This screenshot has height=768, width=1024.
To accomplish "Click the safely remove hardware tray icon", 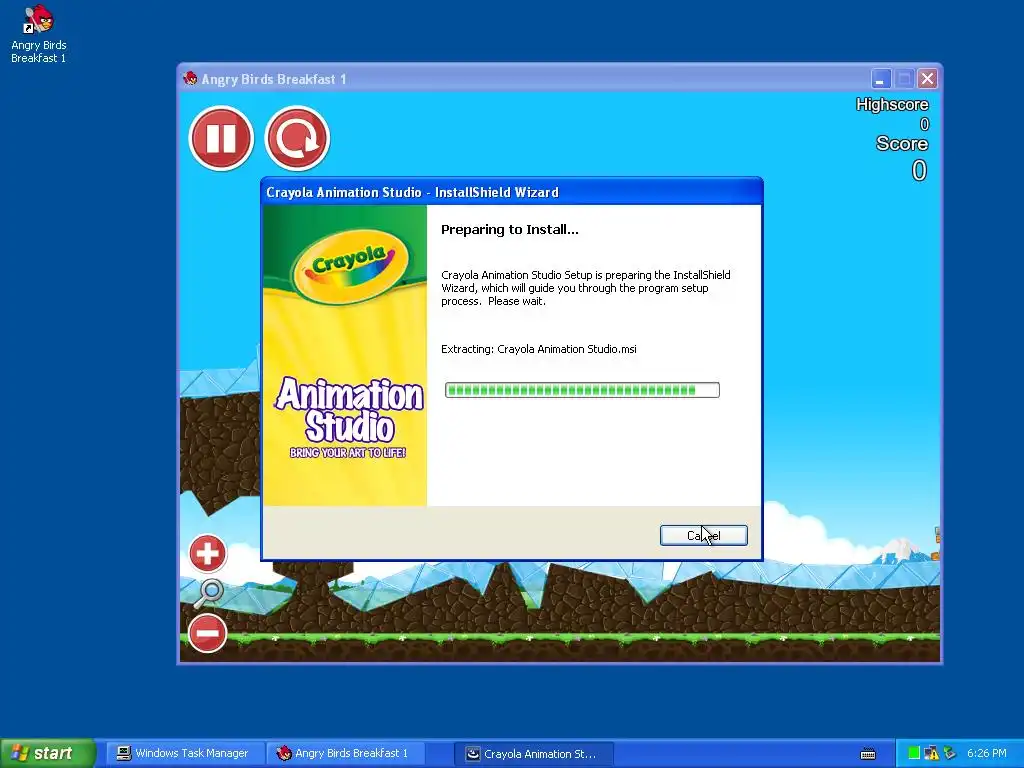I will point(950,753).
